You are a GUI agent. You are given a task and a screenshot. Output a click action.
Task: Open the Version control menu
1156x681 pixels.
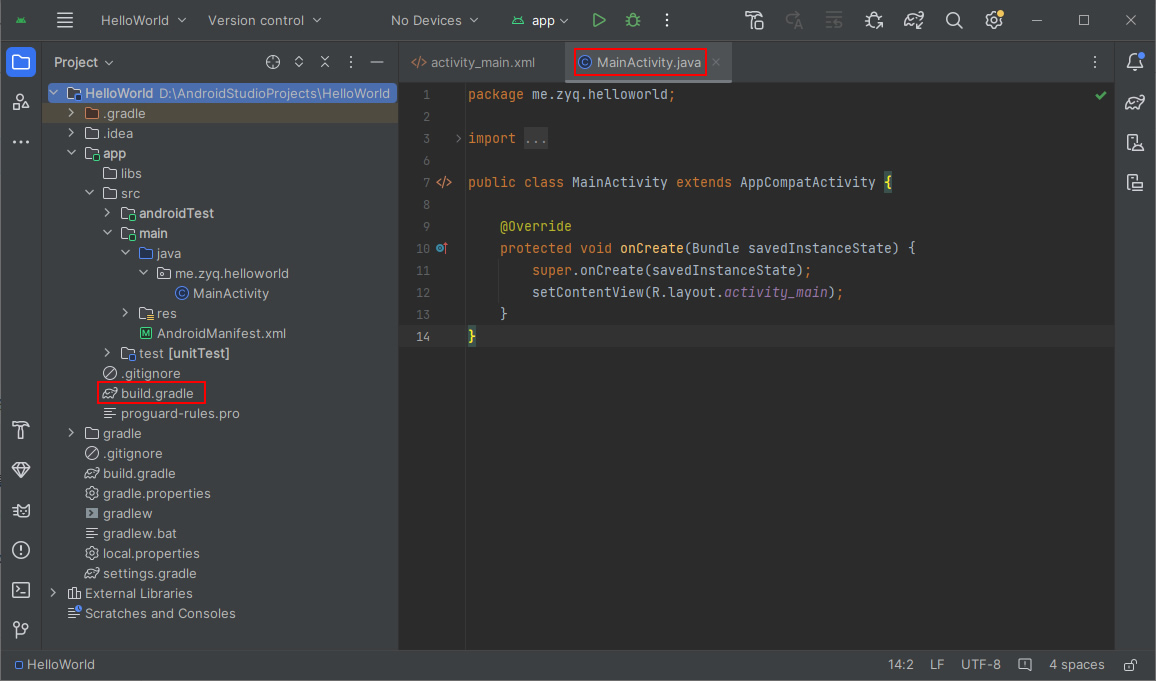click(264, 20)
